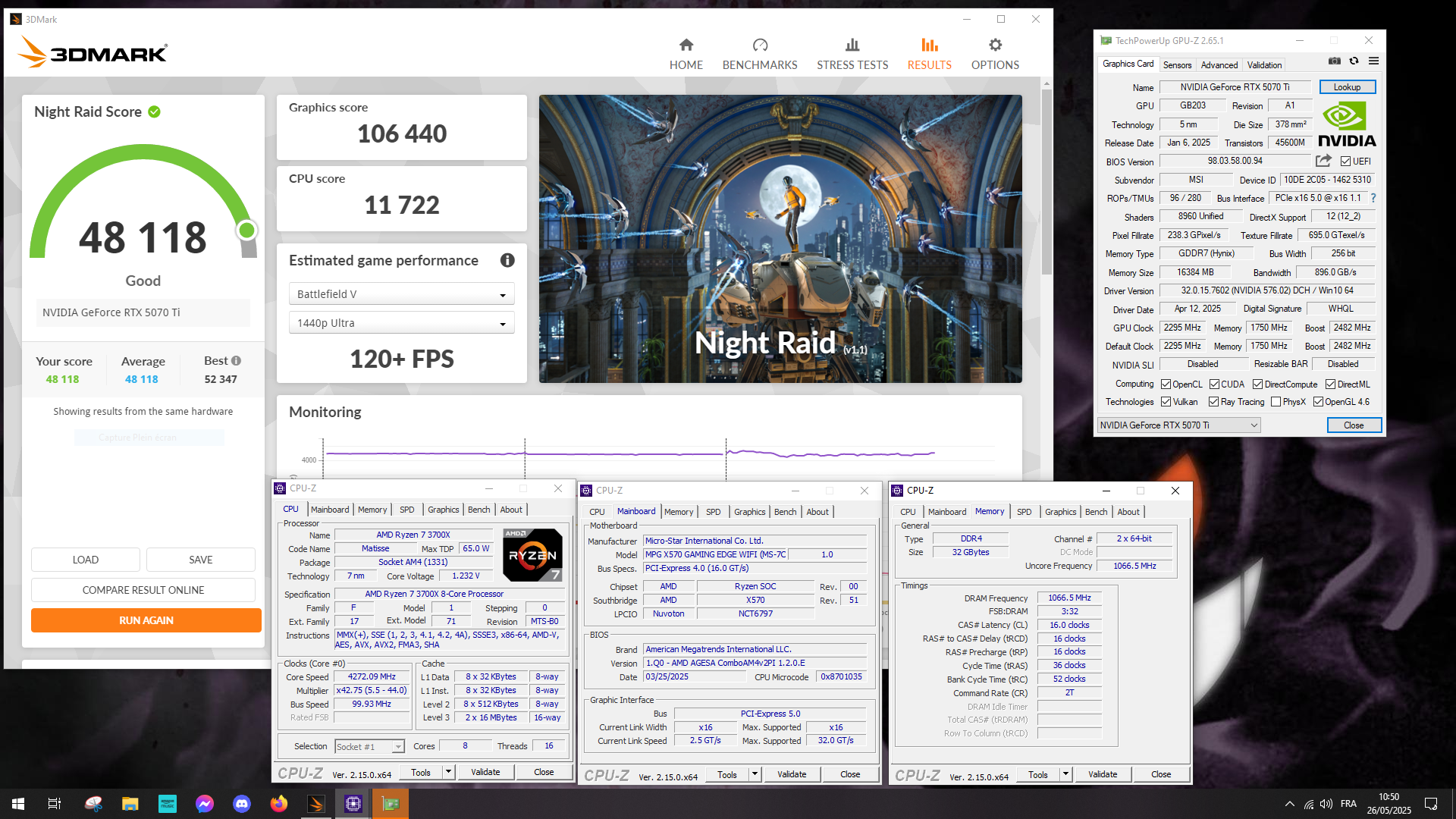Open Validation tab in GPU-Z

pos(1264,65)
